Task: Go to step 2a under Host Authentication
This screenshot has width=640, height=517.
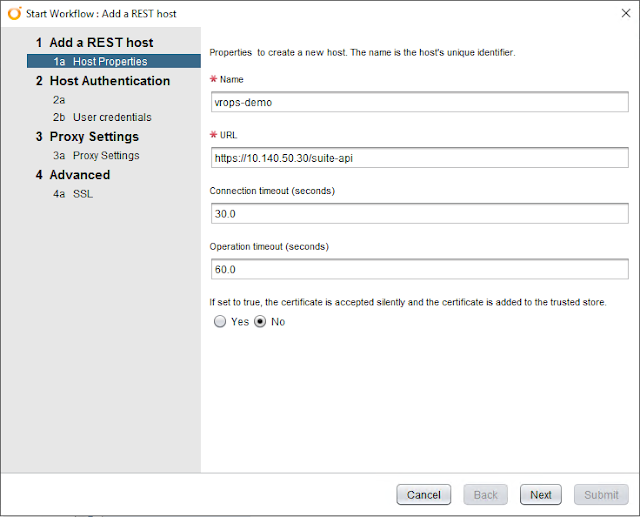Action: click(60, 100)
